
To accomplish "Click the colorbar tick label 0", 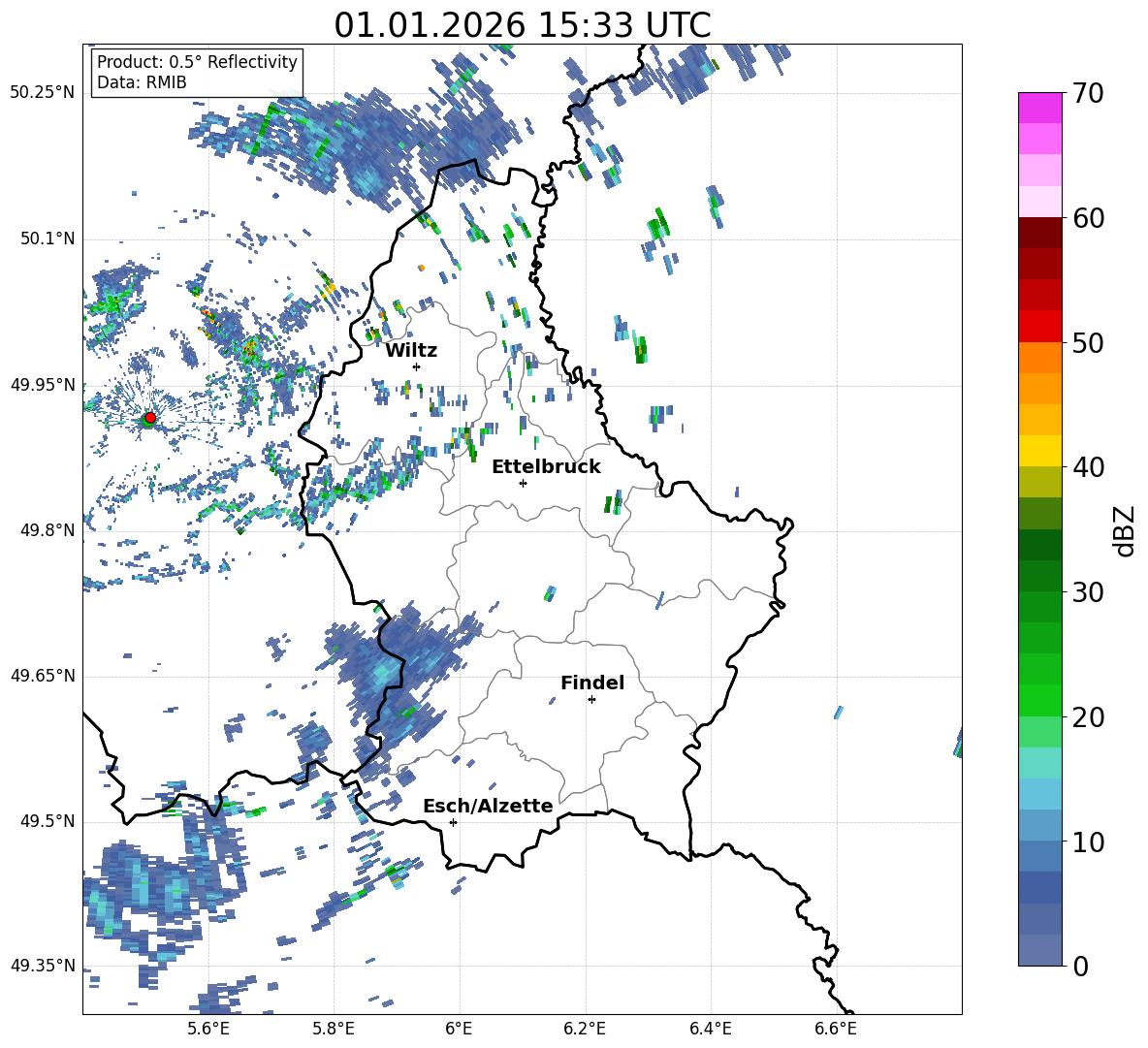I will [x=1080, y=966].
